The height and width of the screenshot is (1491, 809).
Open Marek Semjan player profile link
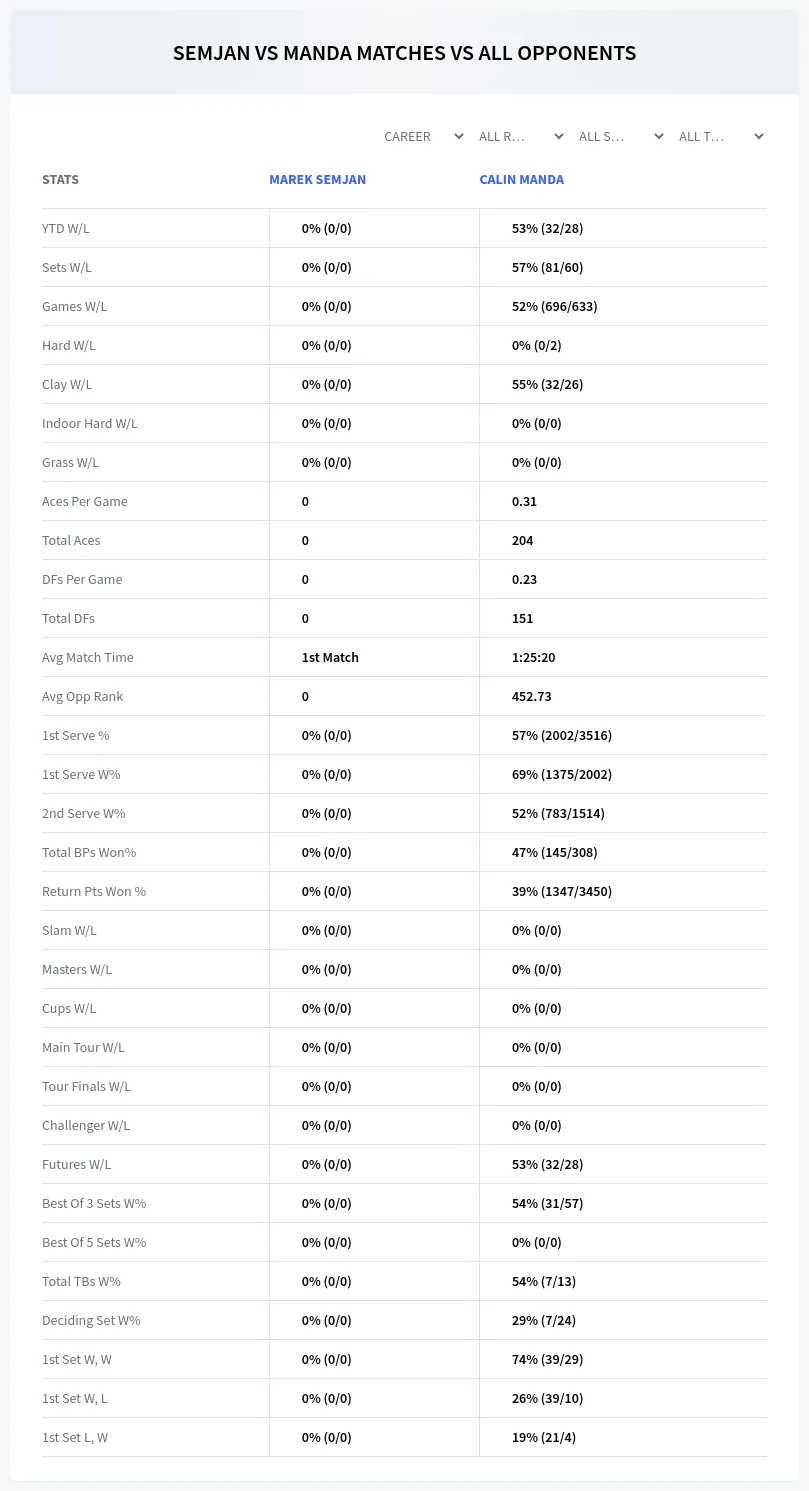tap(317, 180)
